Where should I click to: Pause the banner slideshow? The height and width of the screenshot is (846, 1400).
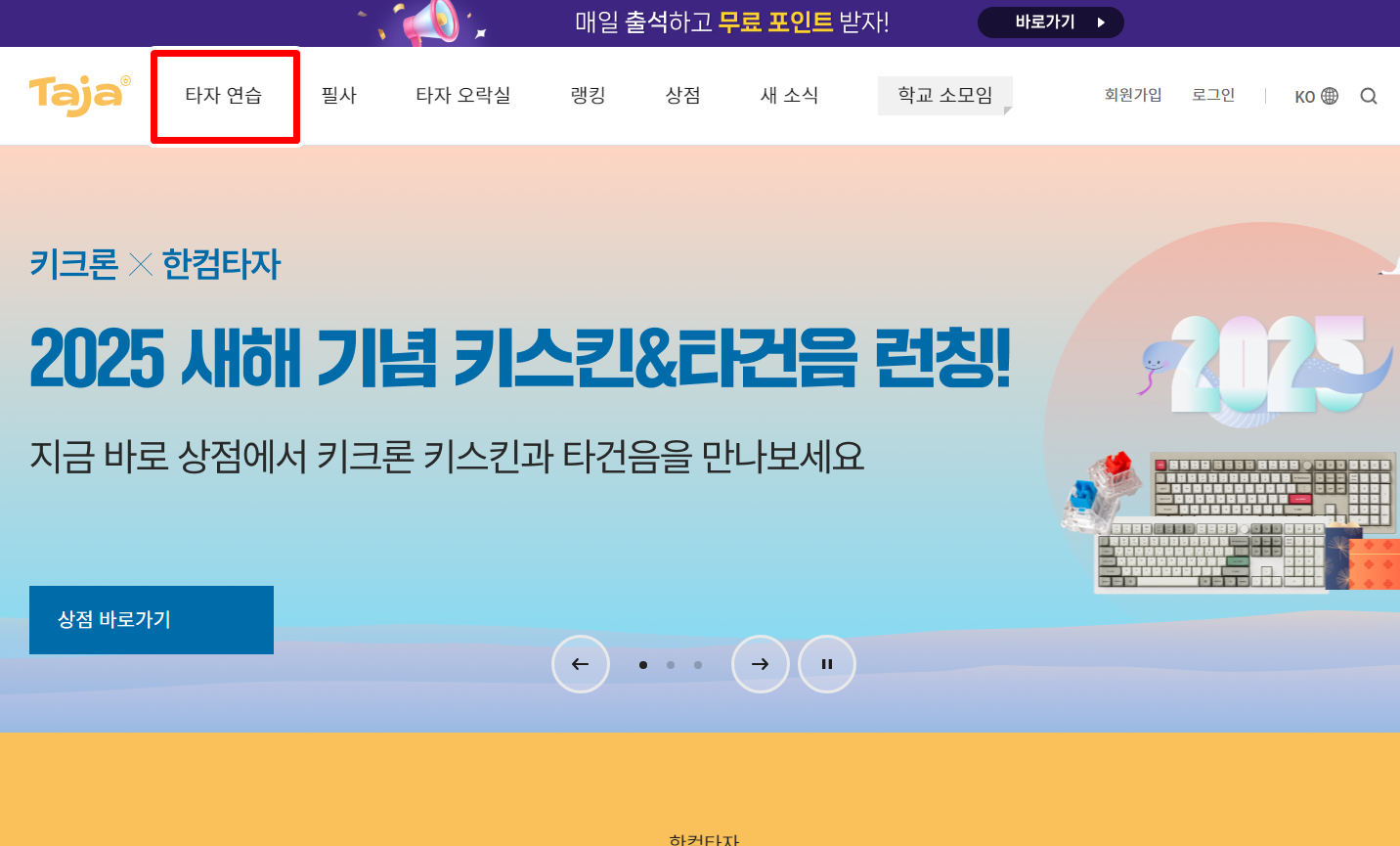coord(827,664)
